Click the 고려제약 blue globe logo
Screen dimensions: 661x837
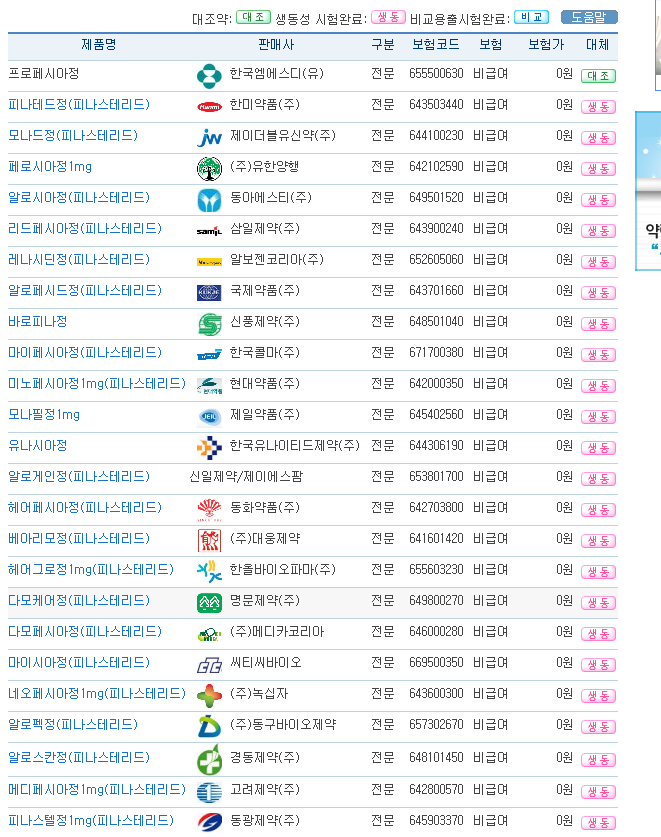click(x=209, y=792)
